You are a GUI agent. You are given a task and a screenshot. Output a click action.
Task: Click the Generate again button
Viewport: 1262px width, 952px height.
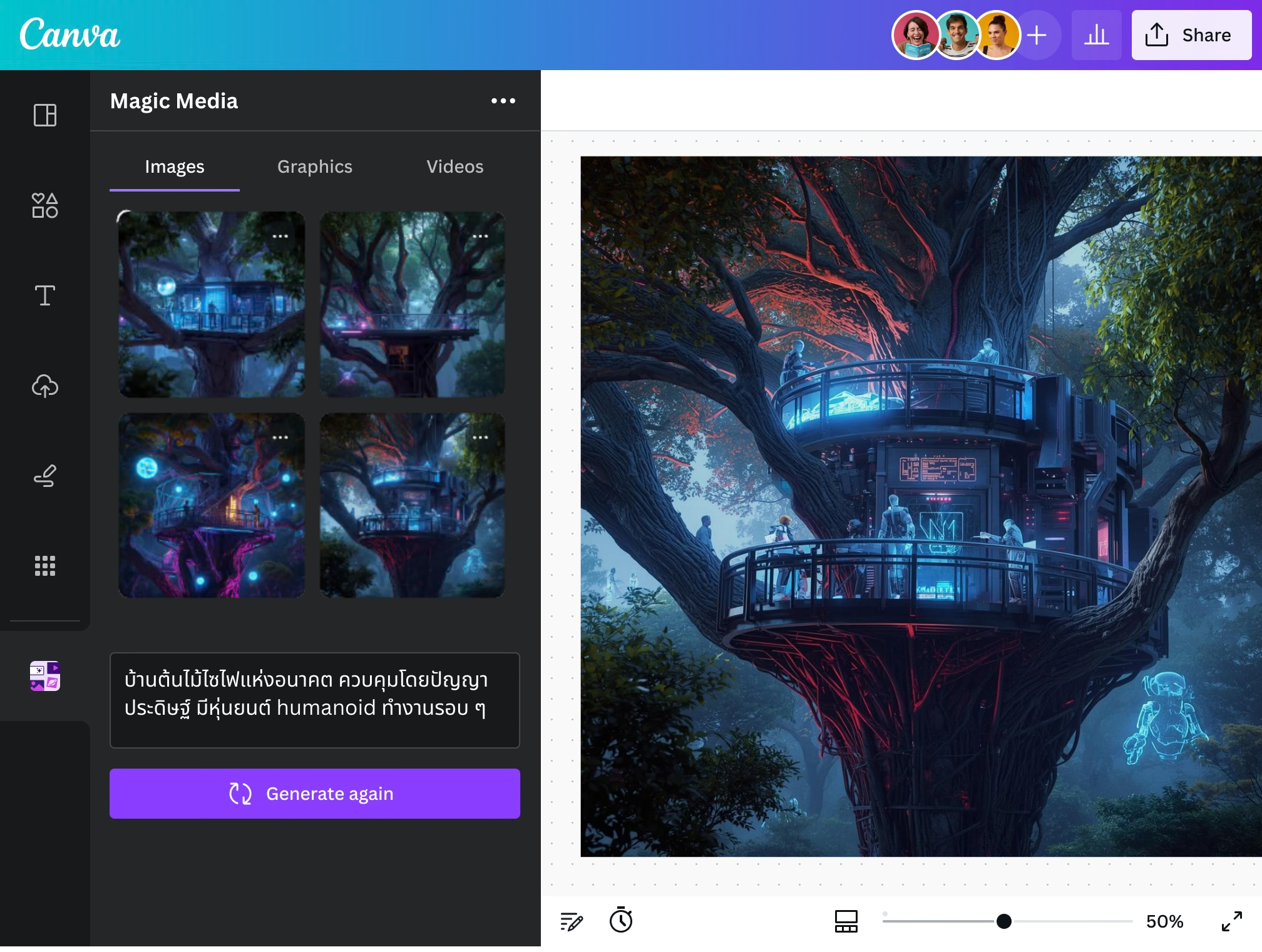coord(315,794)
